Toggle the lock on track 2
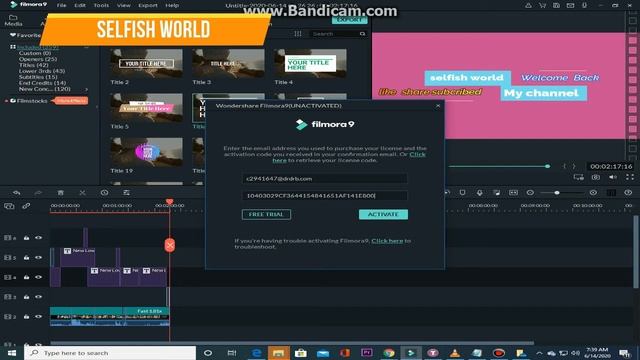The width and height of the screenshot is (640, 360). click(x=26, y=316)
